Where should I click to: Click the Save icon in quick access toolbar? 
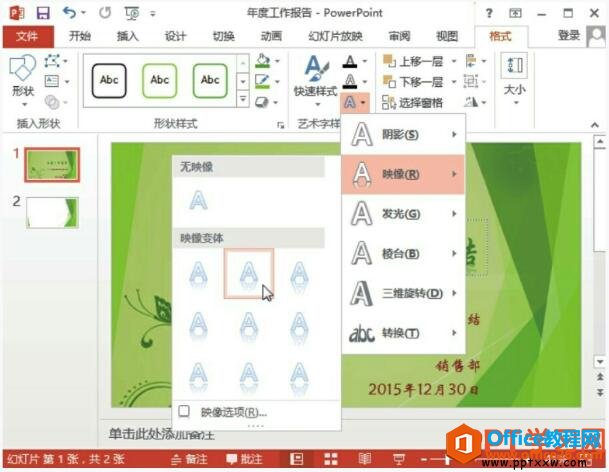43,13
